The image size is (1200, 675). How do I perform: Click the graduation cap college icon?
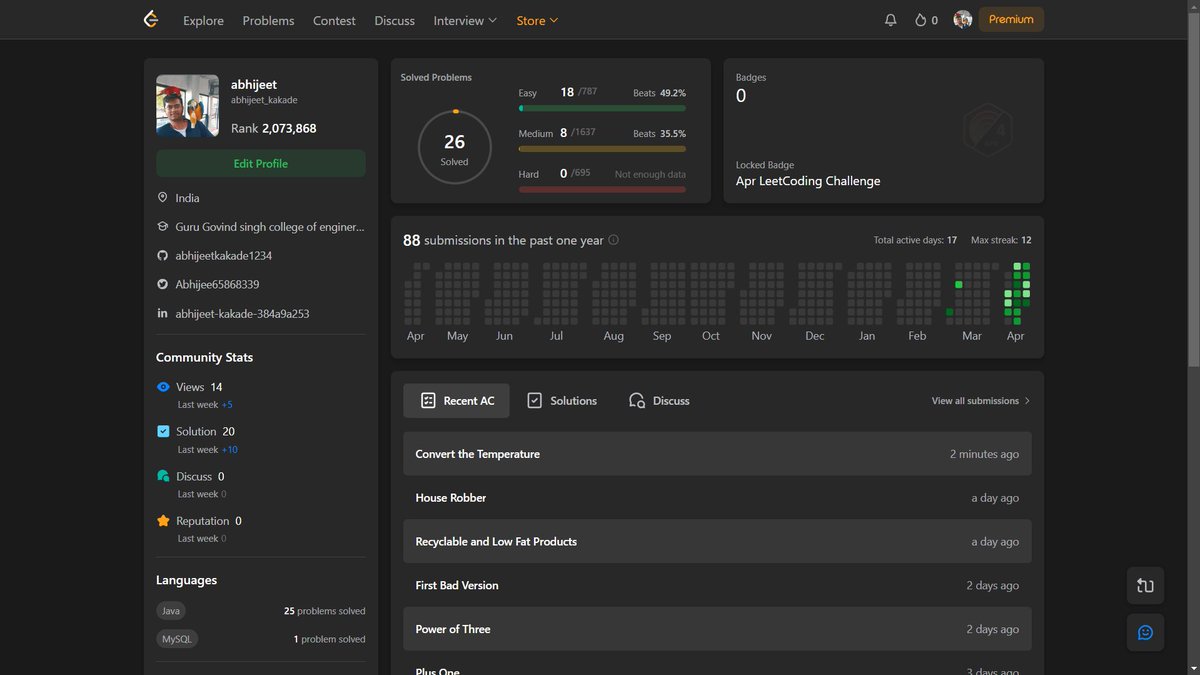(162, 227)
